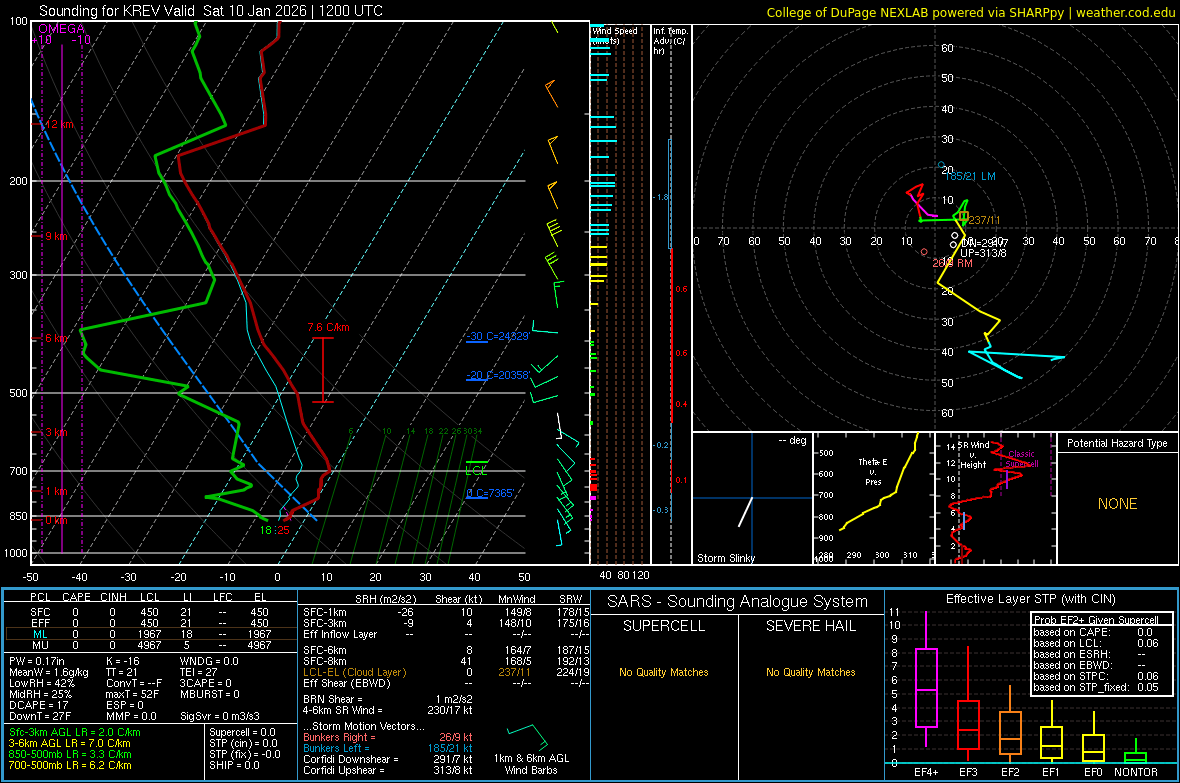The width and height of the screenshot is (1180, 783).
Task: Click the 0 C=7365' height label
Action: pos(490,494)
